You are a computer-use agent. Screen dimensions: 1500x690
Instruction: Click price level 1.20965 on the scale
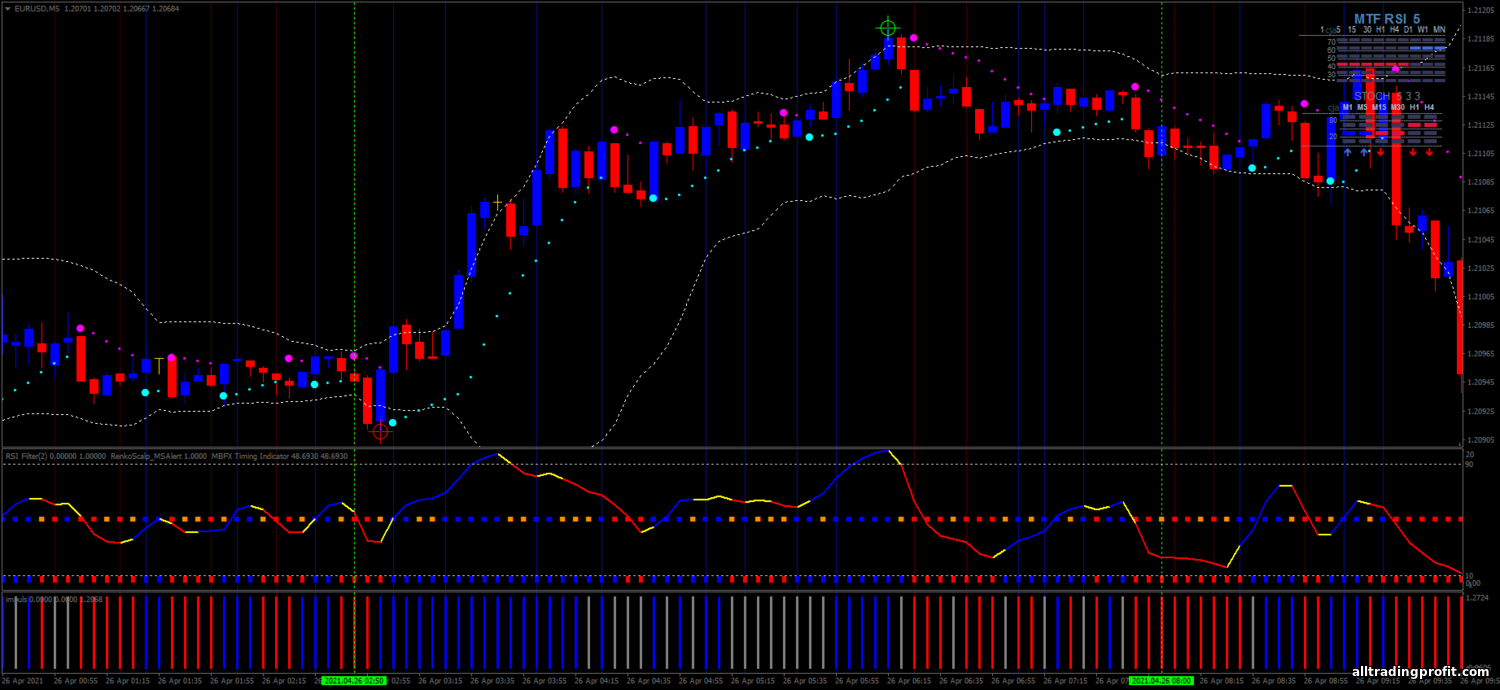pyautogui.click(x=1481, y=354)
